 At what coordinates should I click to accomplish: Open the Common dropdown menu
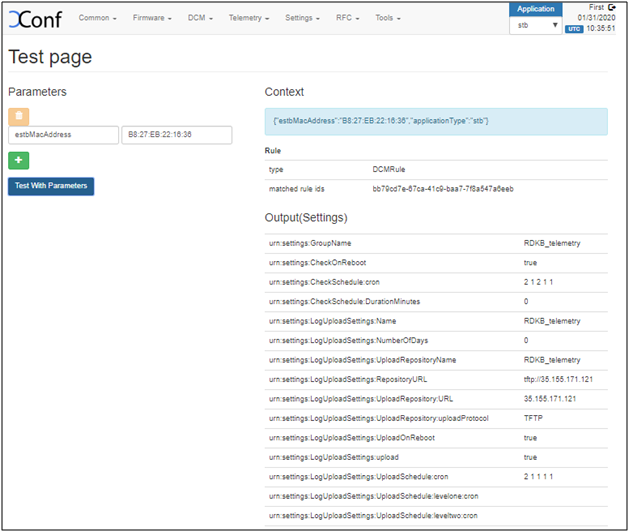pos(97,18)
